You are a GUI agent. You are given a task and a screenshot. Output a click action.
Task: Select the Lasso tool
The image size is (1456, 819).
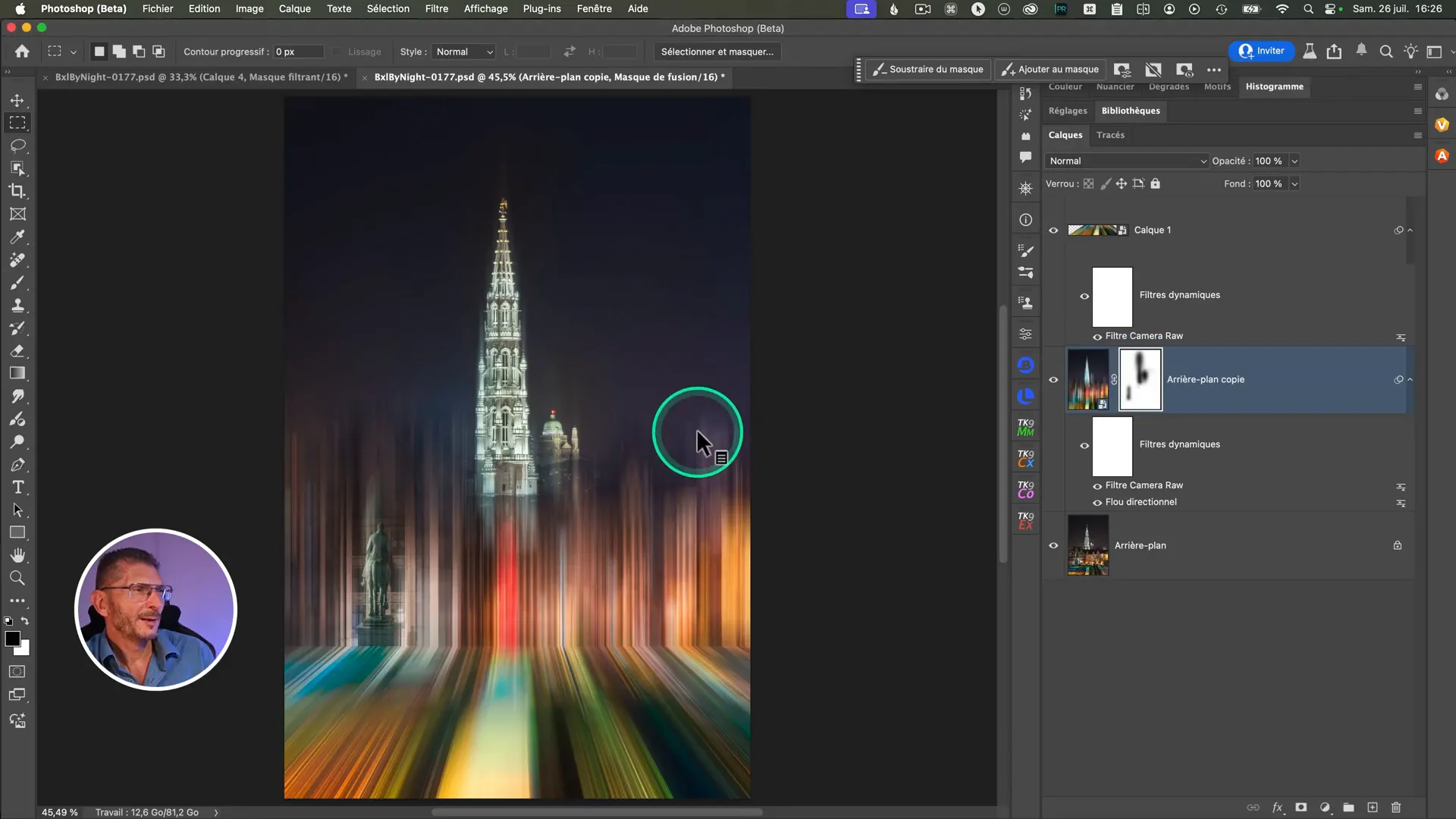point(17,146)
